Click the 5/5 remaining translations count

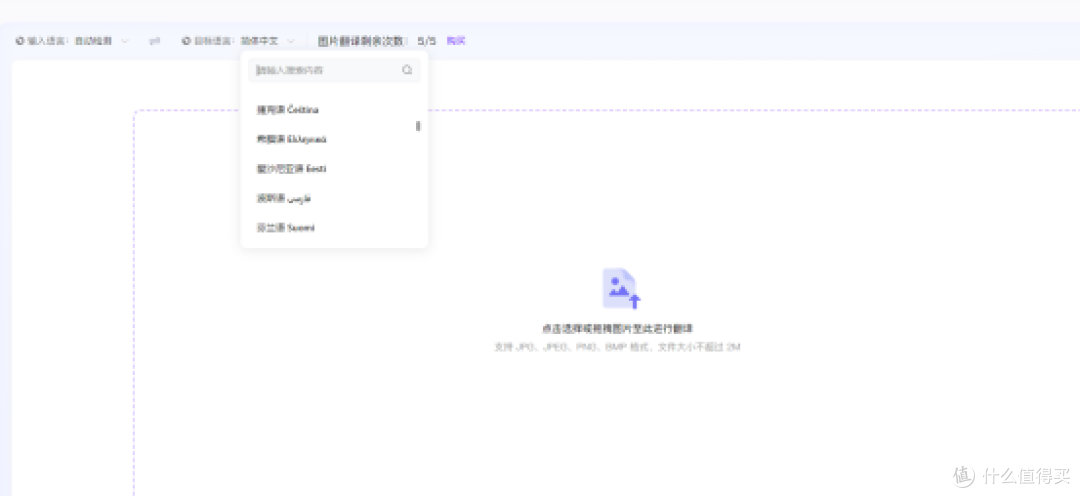click(x=427, y=41)
